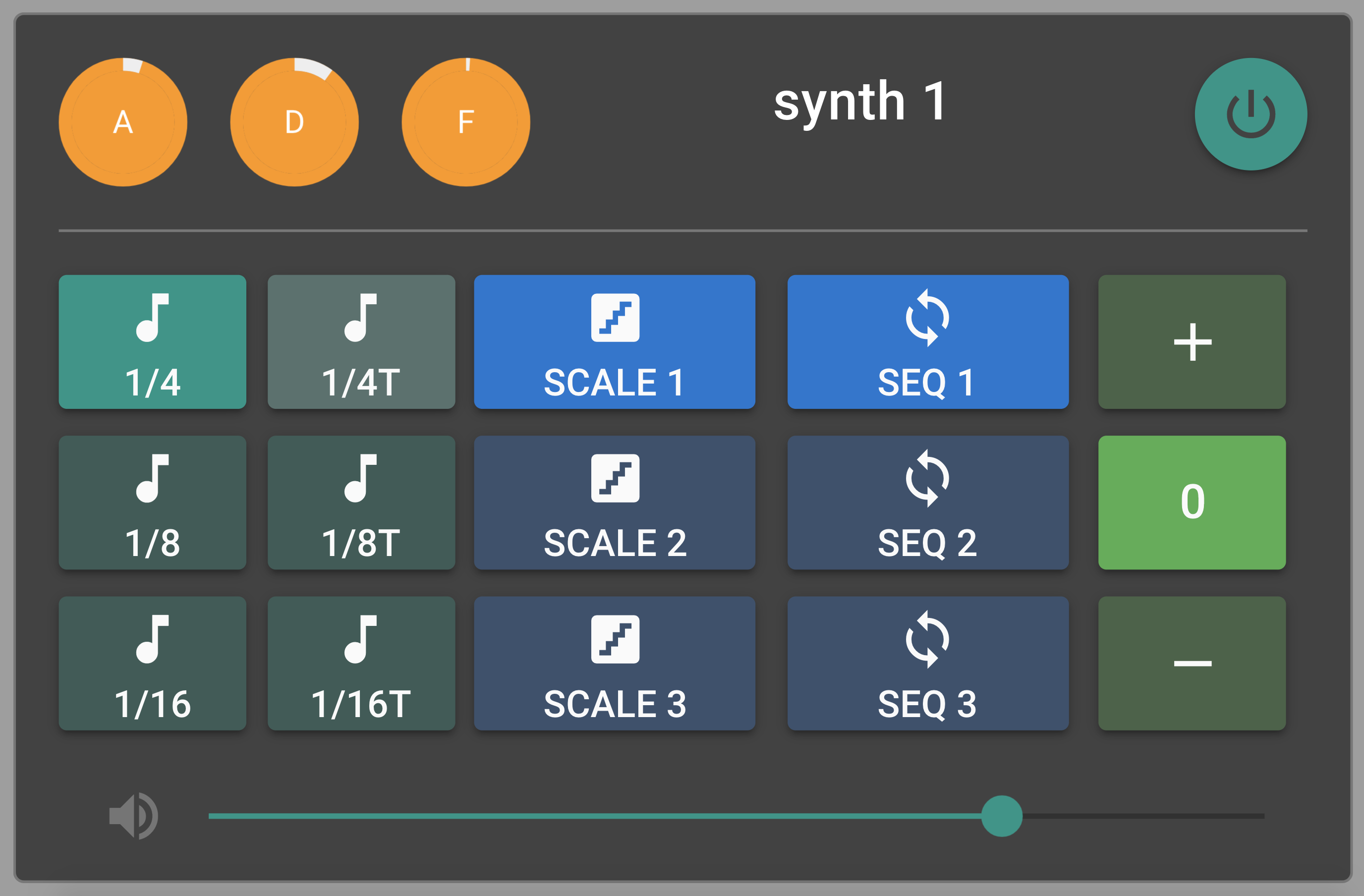Viewport: 1364px width, 896px height.
Task: Click the volume slider handle
Action: click(1001, 816)
